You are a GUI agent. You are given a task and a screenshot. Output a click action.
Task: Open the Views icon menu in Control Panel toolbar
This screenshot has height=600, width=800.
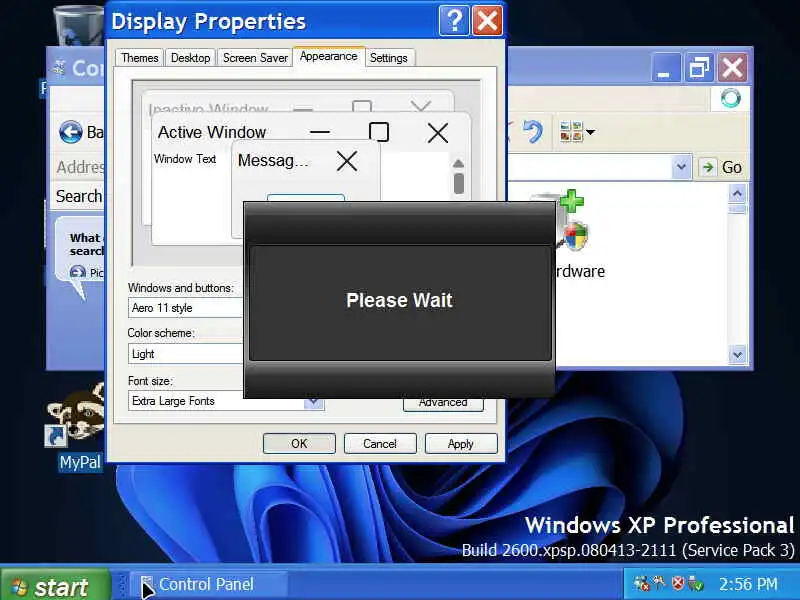point(577,132)
